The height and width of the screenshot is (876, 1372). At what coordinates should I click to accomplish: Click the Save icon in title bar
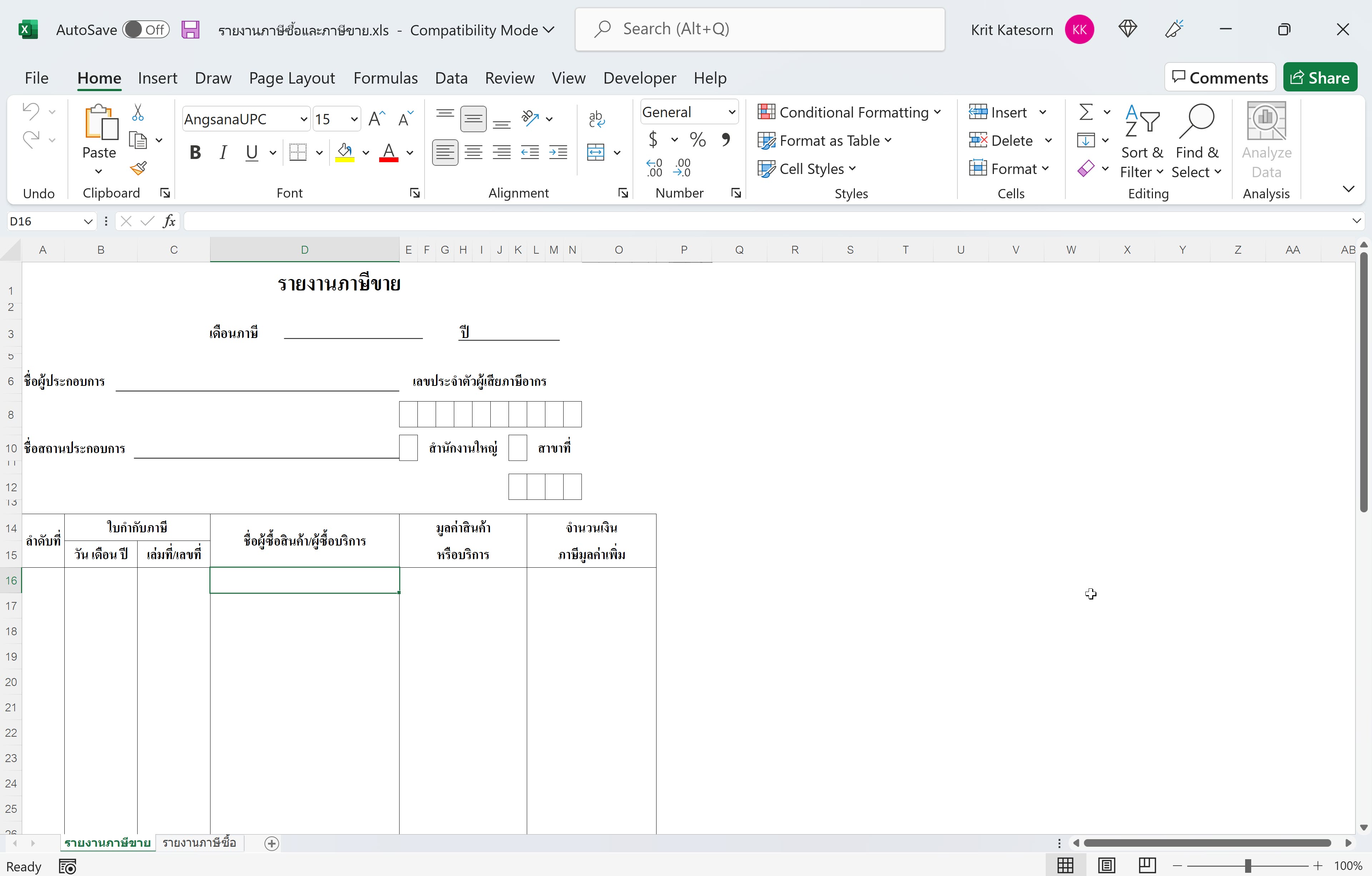click(190, 30)
